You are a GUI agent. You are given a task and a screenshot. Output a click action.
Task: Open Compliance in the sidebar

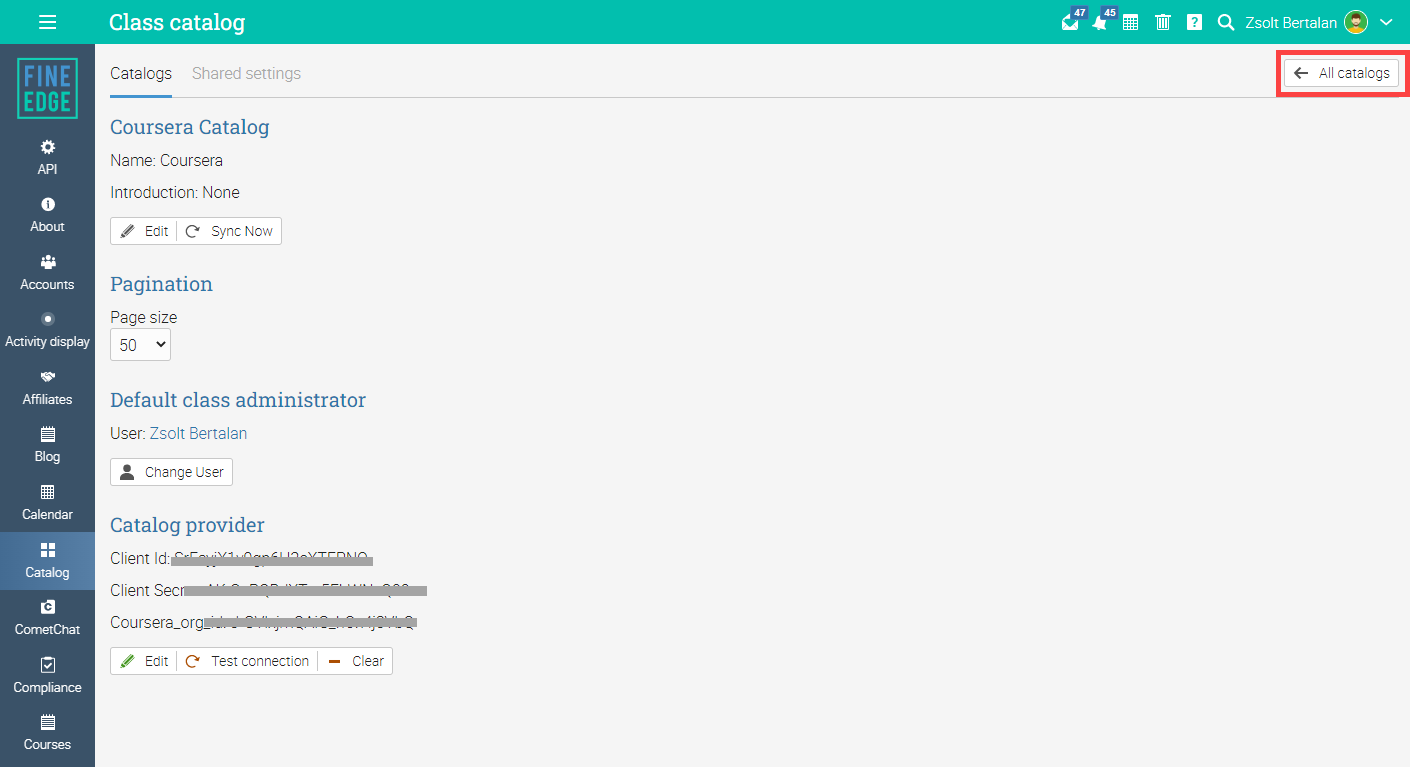pos(47,676)
